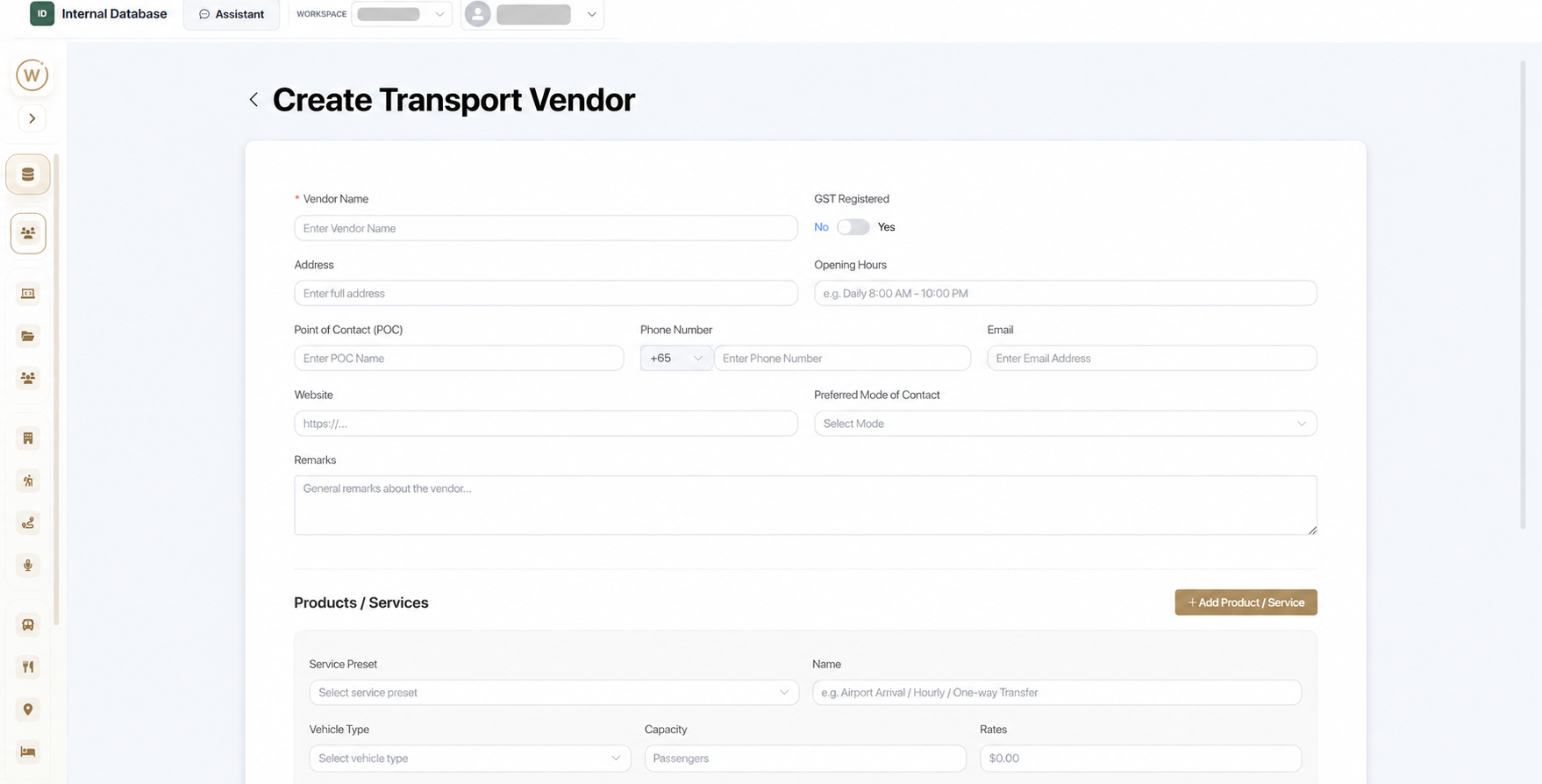Open the route path icon in sidebar
Image resolution: width=1542 pixels, height=784 pixels.
click(x=28, y=524)
